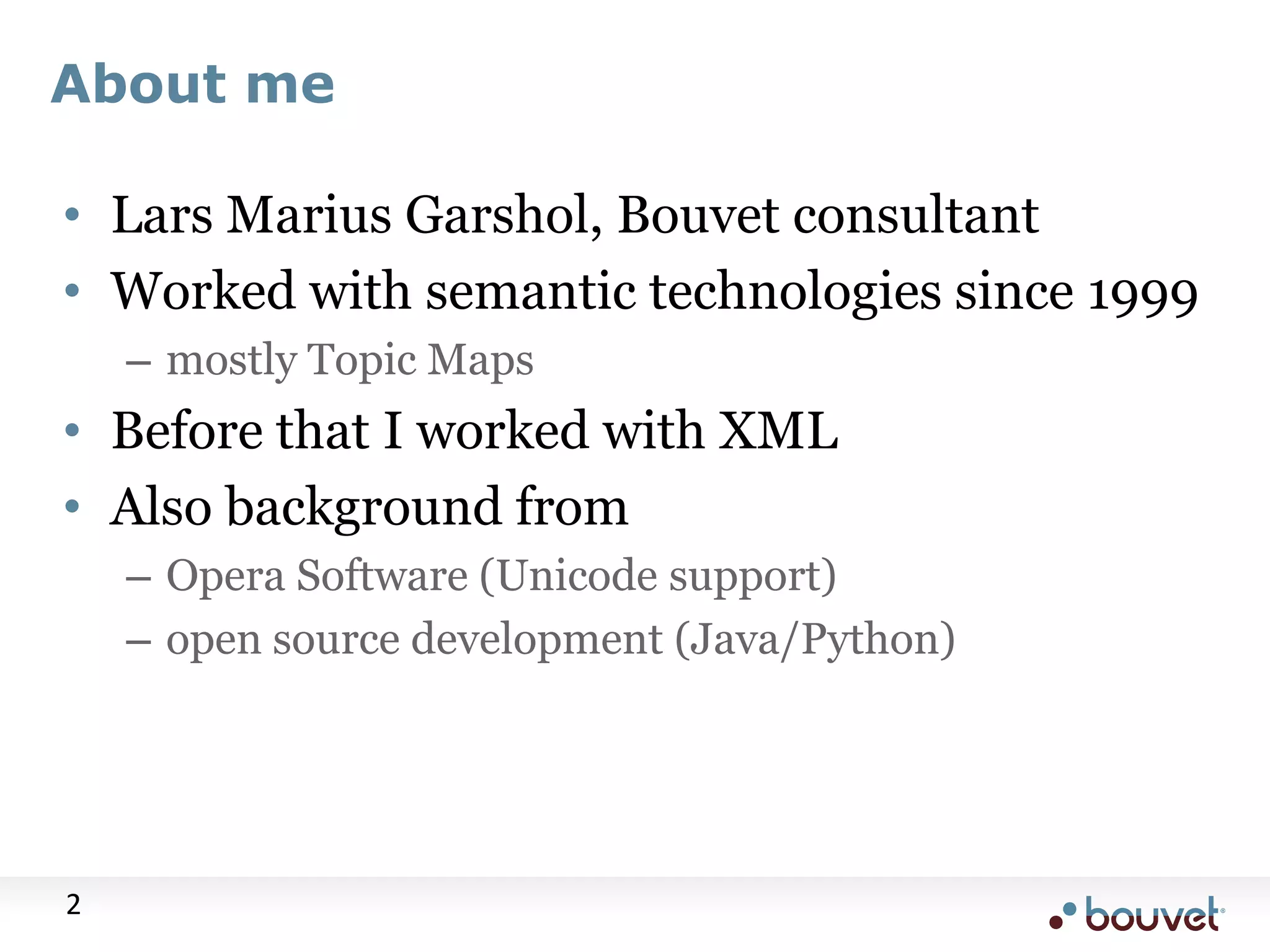Select the bullet before Lars Marius Garshol
Viewport: 1270px width, 952px height.
coord(73,214)
